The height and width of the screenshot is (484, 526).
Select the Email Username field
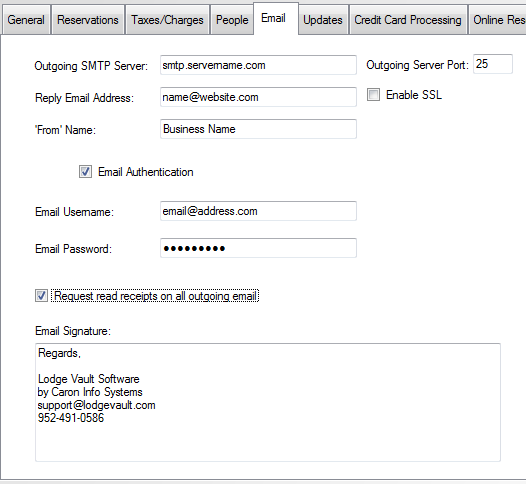click(258, 211)
